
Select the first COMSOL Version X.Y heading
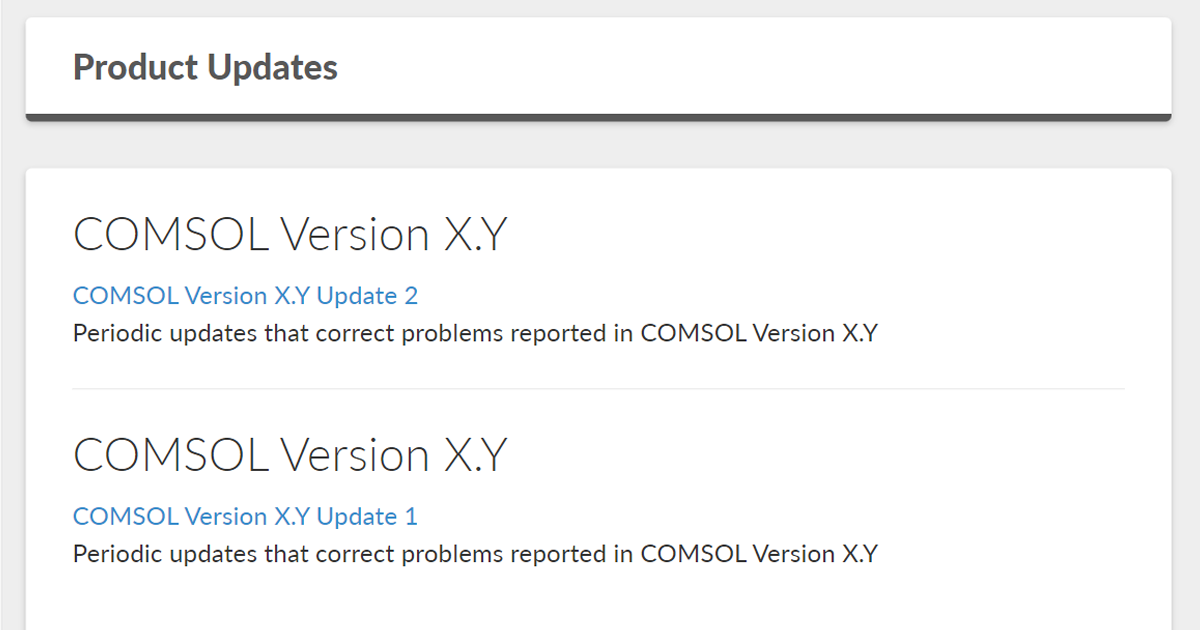tap(290, 233)
